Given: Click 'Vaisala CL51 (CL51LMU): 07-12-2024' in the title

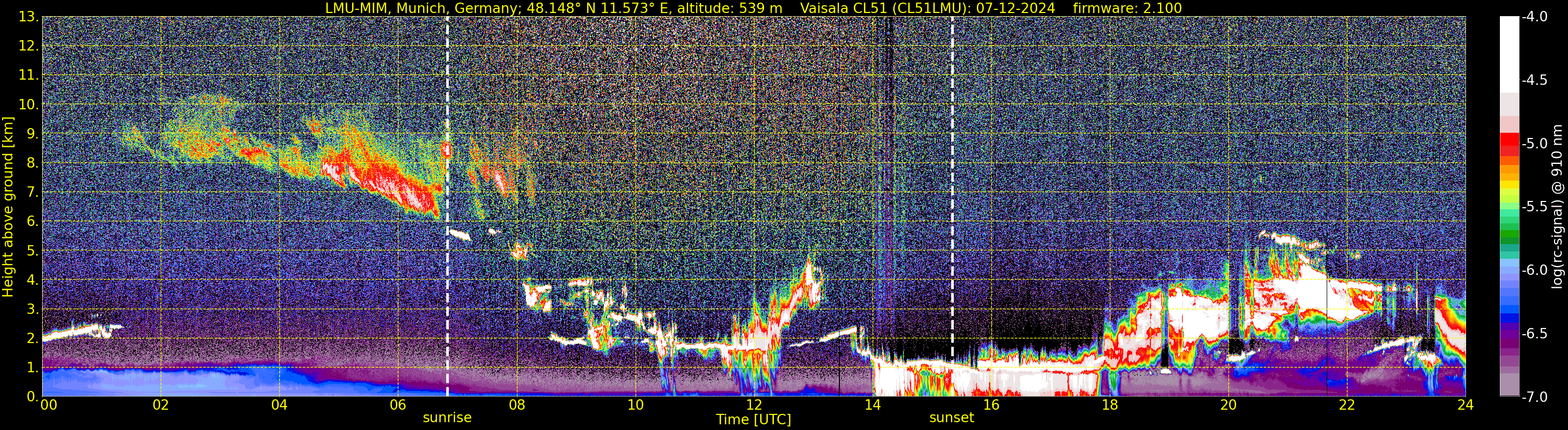Looking at the screenshot, I should (928, 8).
